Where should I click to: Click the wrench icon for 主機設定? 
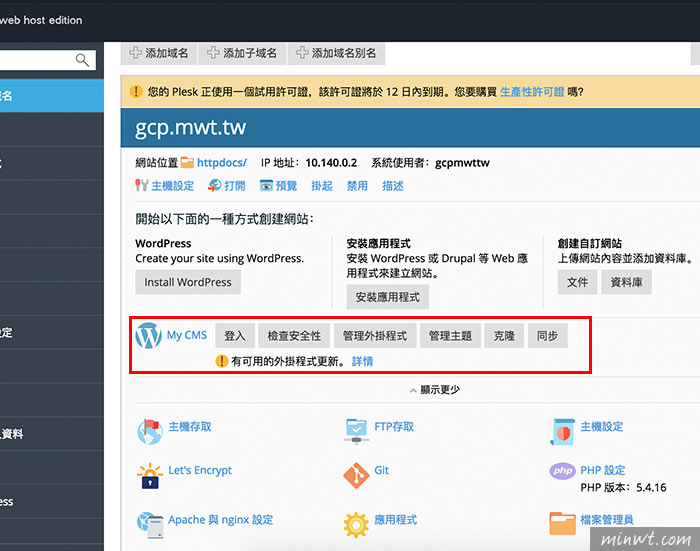point(142,185)
